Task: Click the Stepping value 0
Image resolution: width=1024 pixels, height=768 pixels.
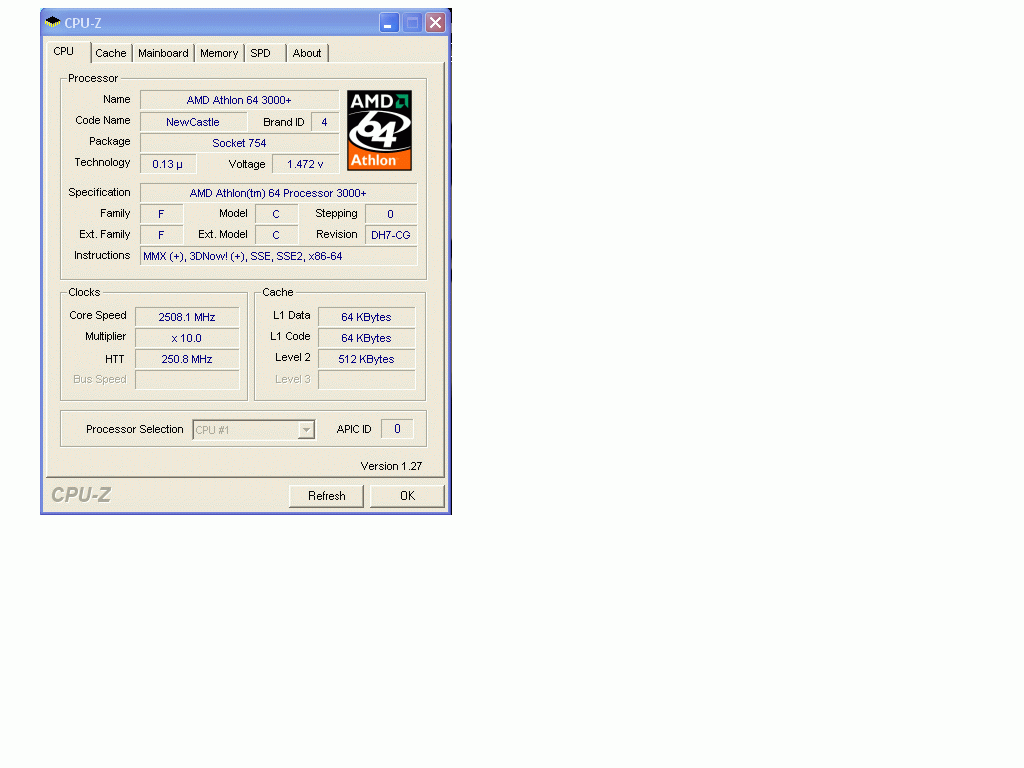Action: coord(391,214)
